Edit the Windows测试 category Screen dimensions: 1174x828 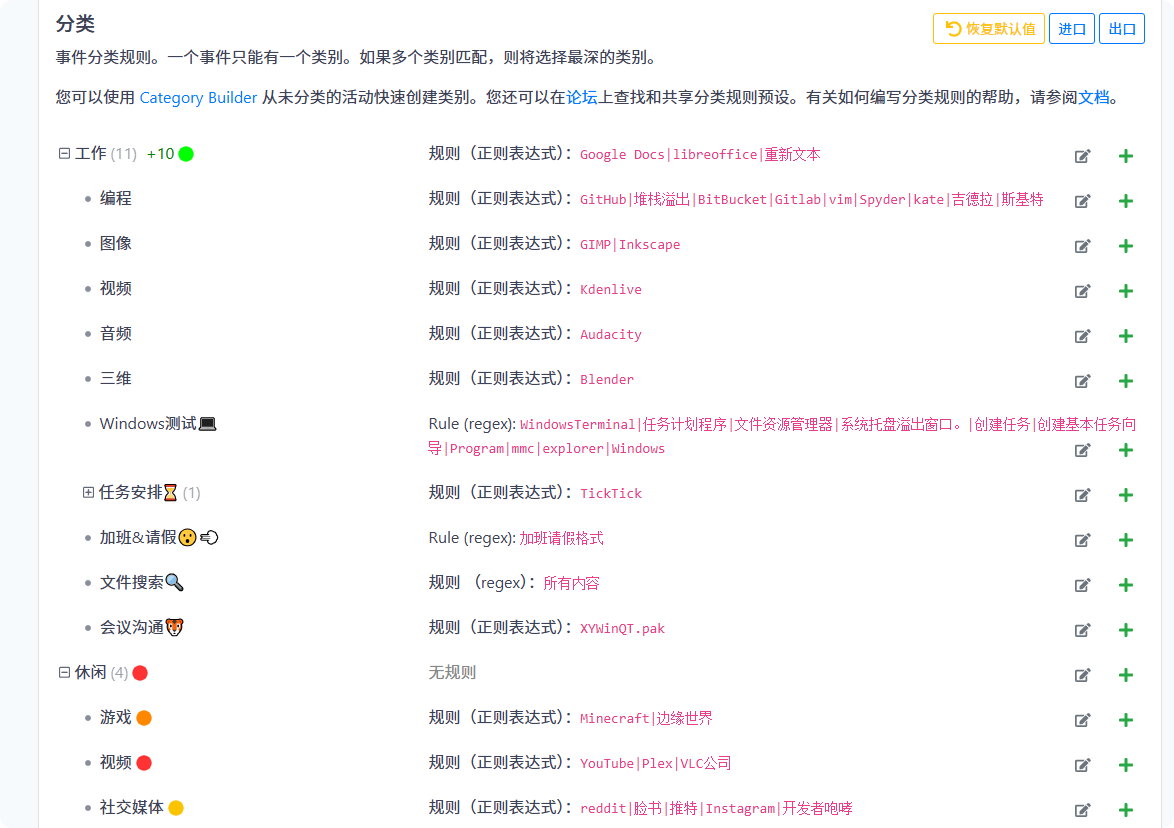(1083, 450)
